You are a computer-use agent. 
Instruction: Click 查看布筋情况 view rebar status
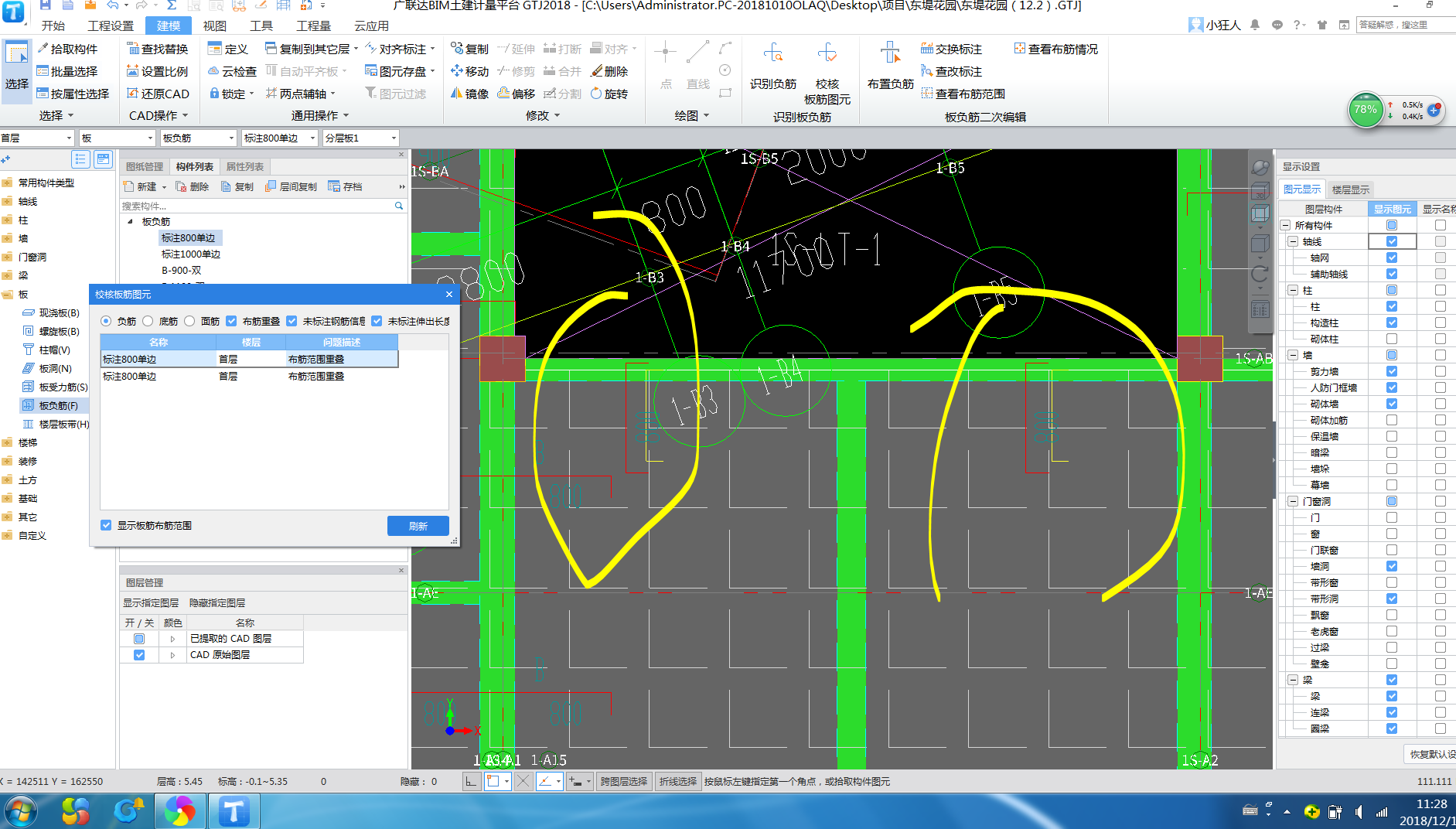[1055, 49]
